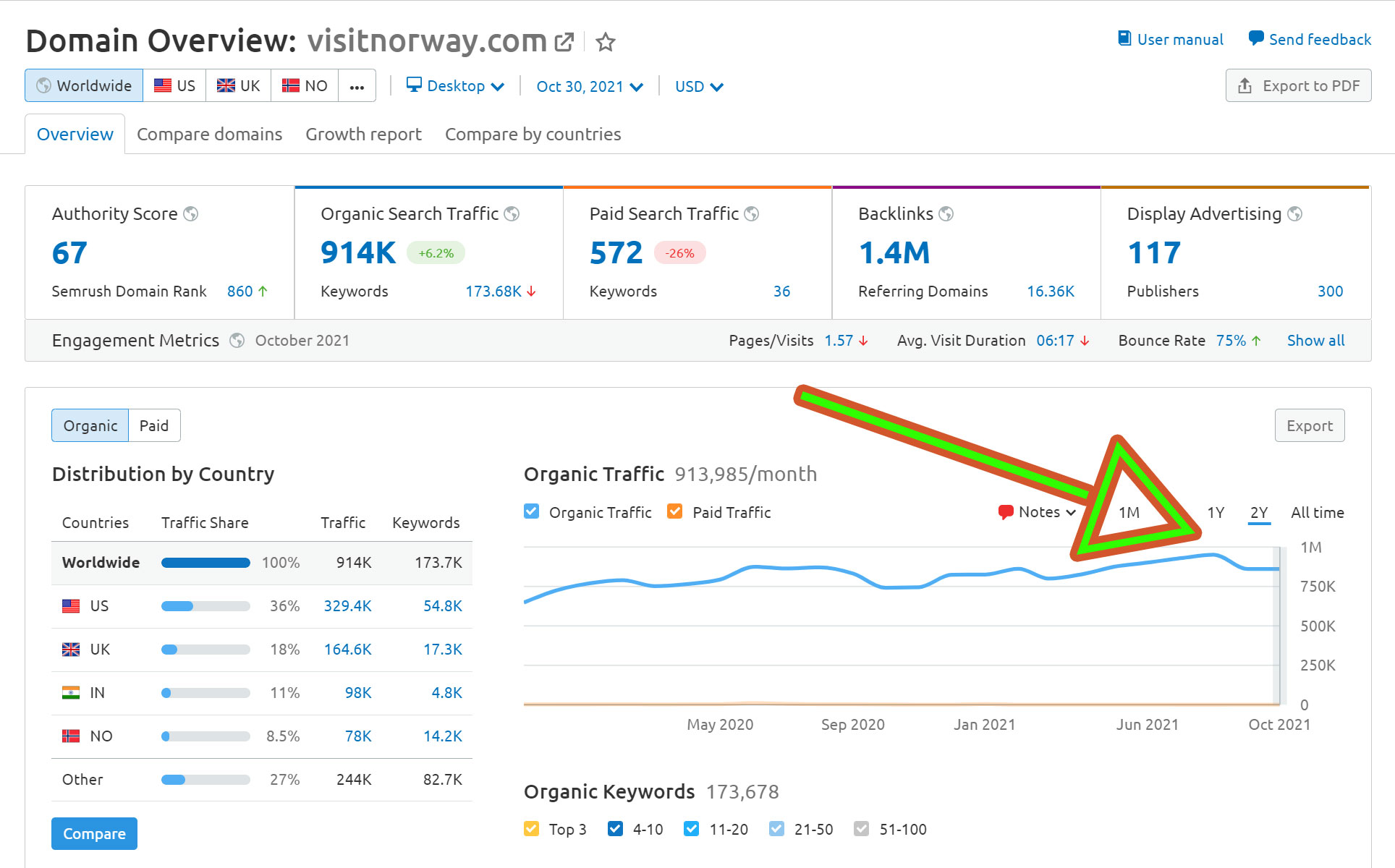The width and height of the screenshot is (1395, 868).
Task: Click the User manual book icon
Action: [1124, 38]
